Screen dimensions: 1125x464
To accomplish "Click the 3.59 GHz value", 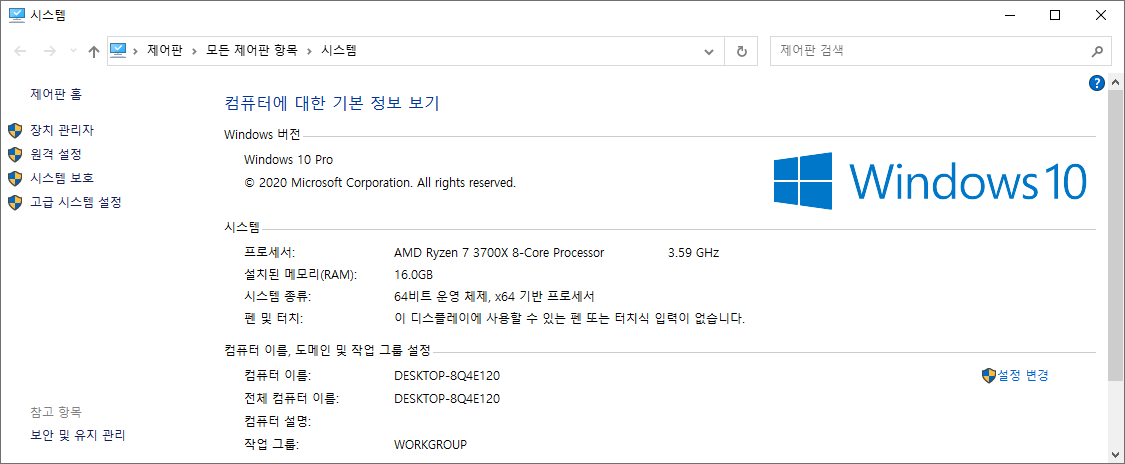I will [x=693, y=252].
